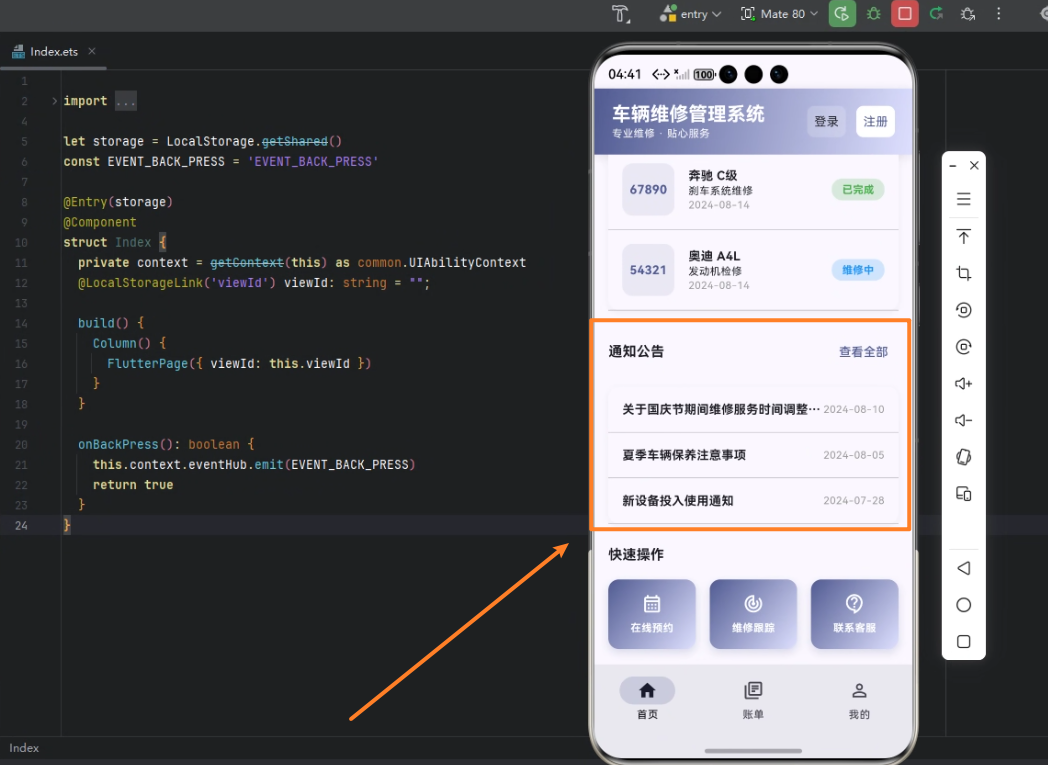Image resolution: width=1048 pixels, height=765 pixels.
Task: Click the green hot-reload refresh icon
Action: [936, 14]
